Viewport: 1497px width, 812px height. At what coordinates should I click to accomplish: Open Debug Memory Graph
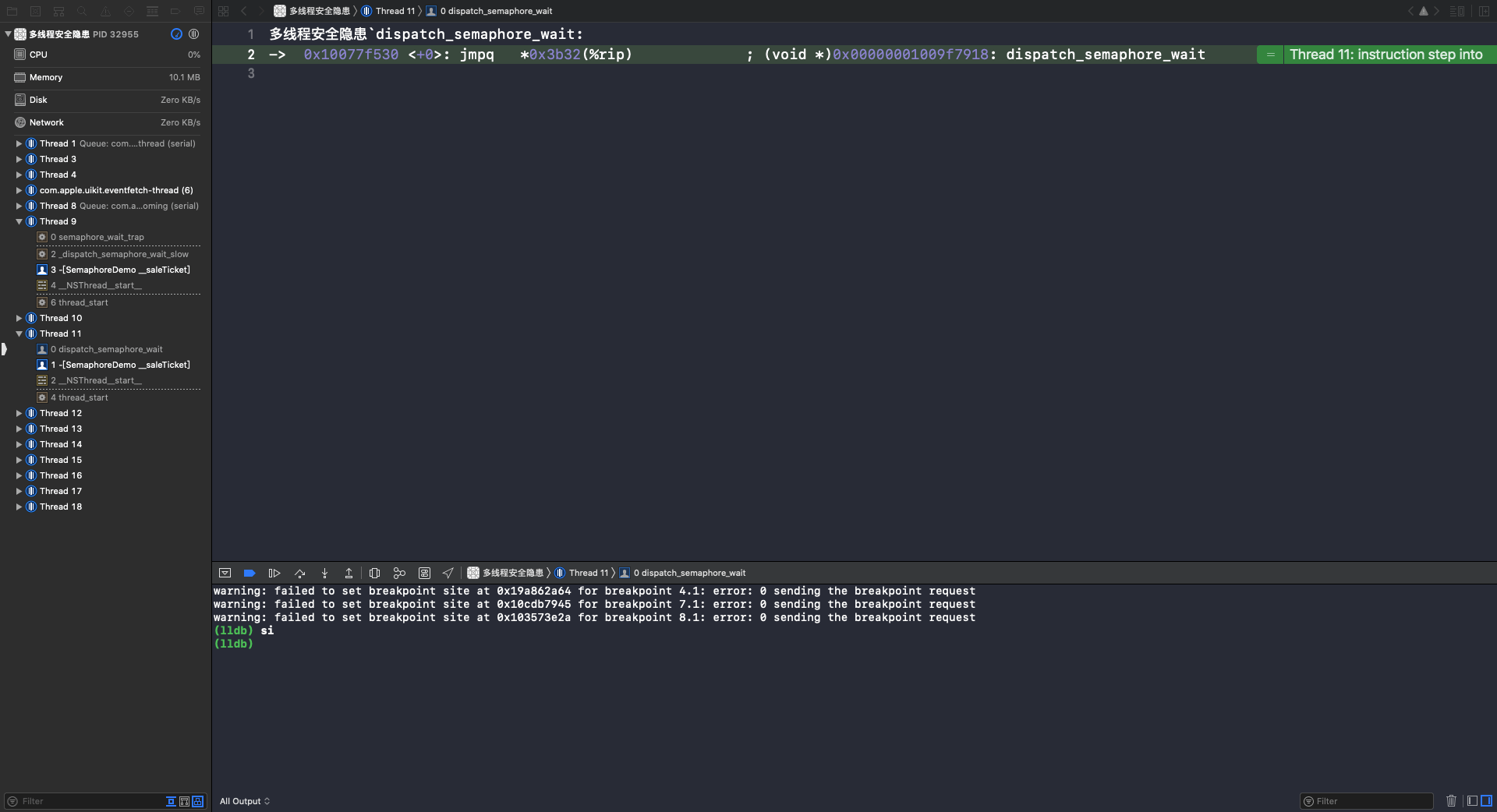[399, 573]
